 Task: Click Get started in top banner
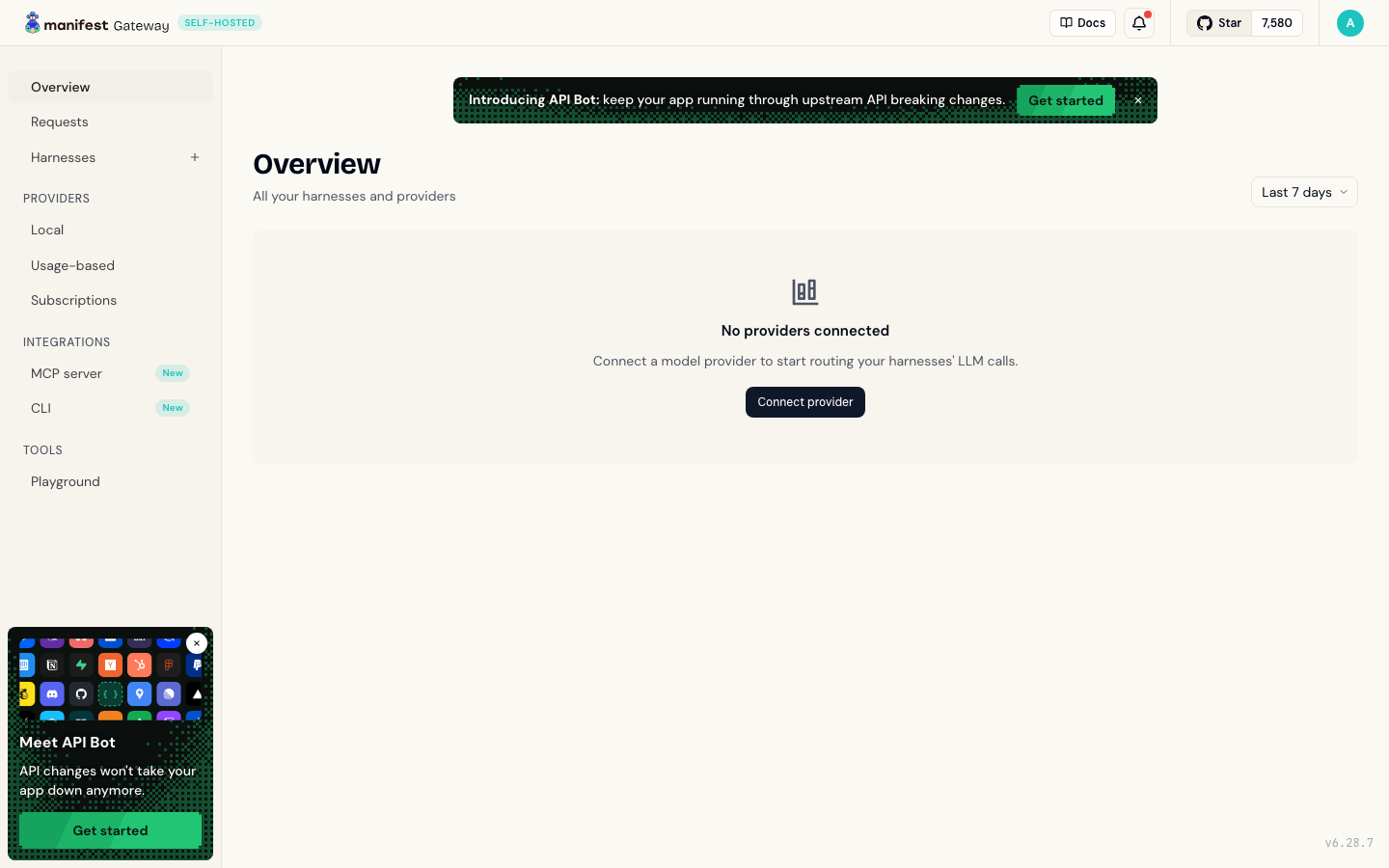(1066, 100)
